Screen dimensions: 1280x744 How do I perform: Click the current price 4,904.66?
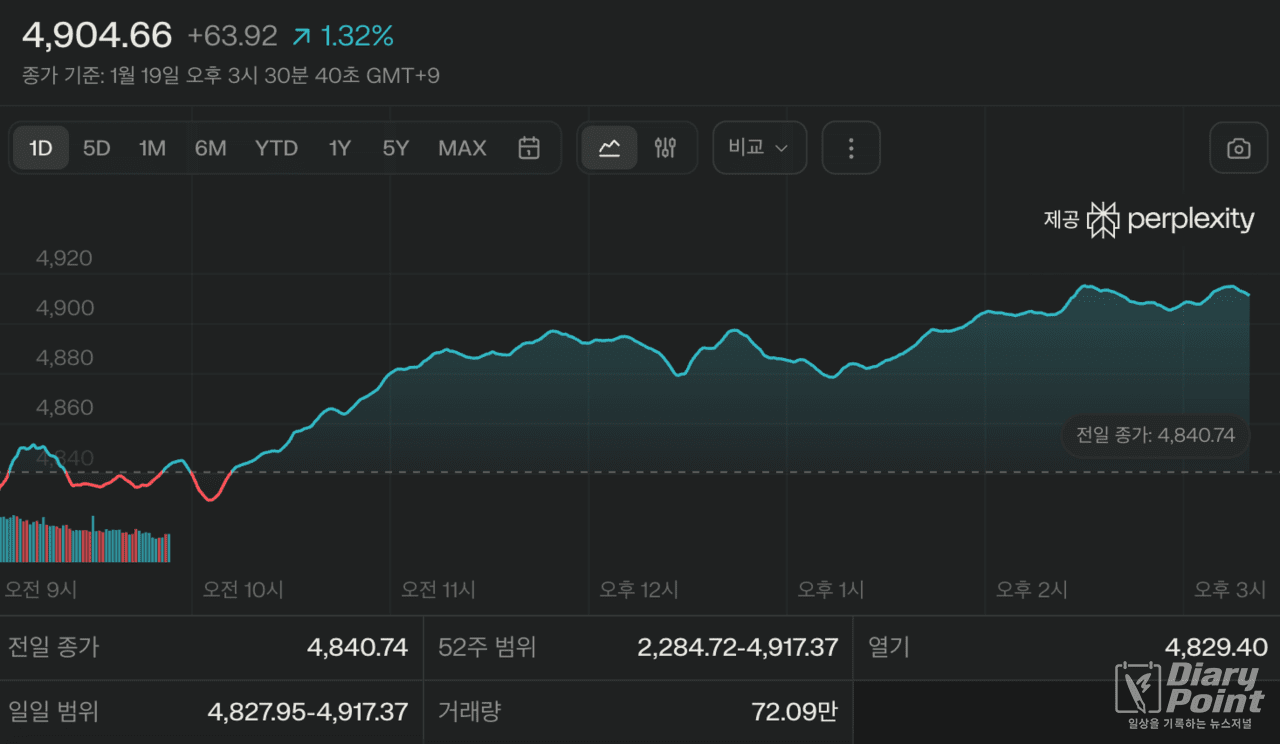coord(98,36)
